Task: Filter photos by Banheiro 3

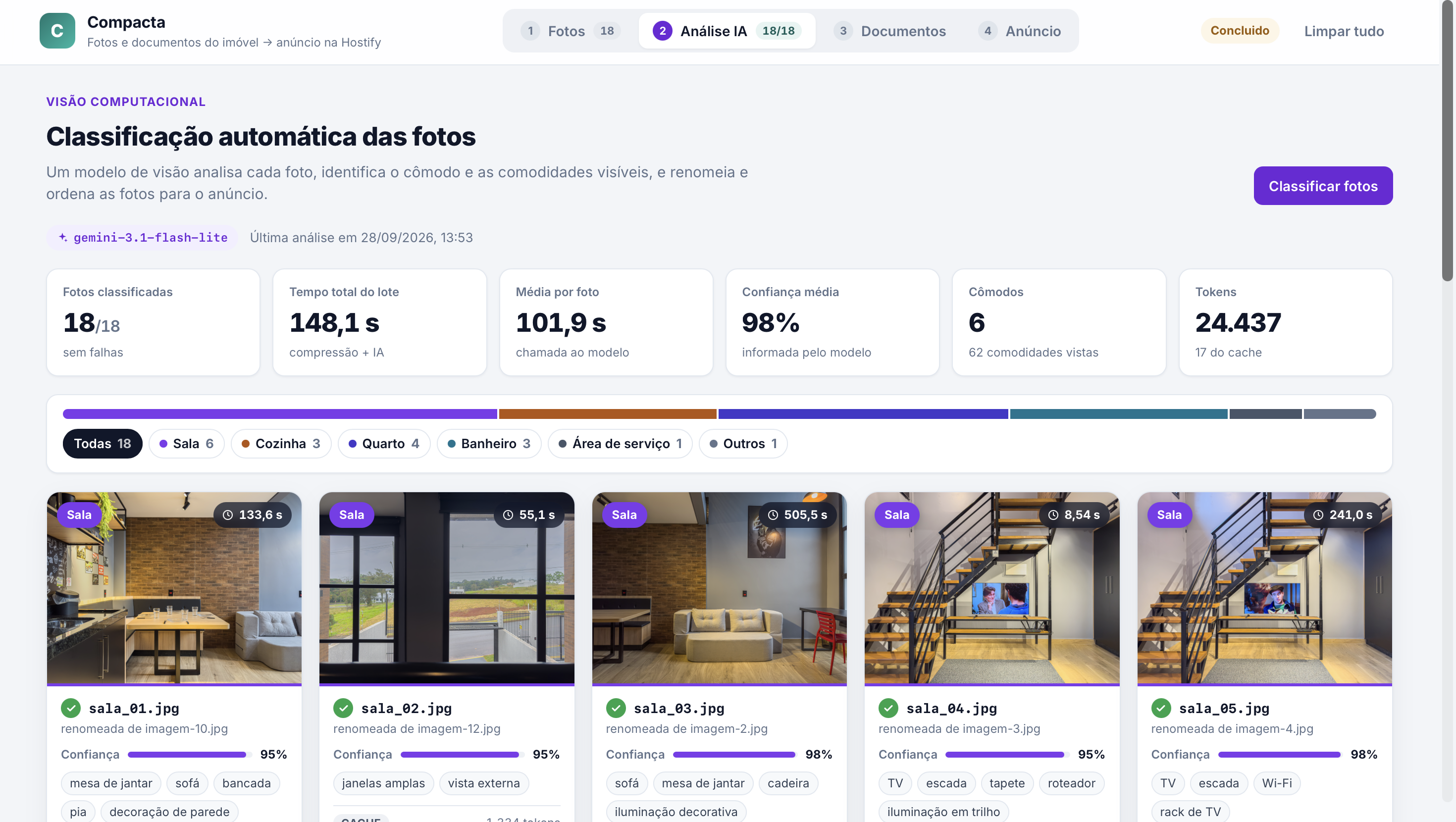Action: tap(489, 444)
